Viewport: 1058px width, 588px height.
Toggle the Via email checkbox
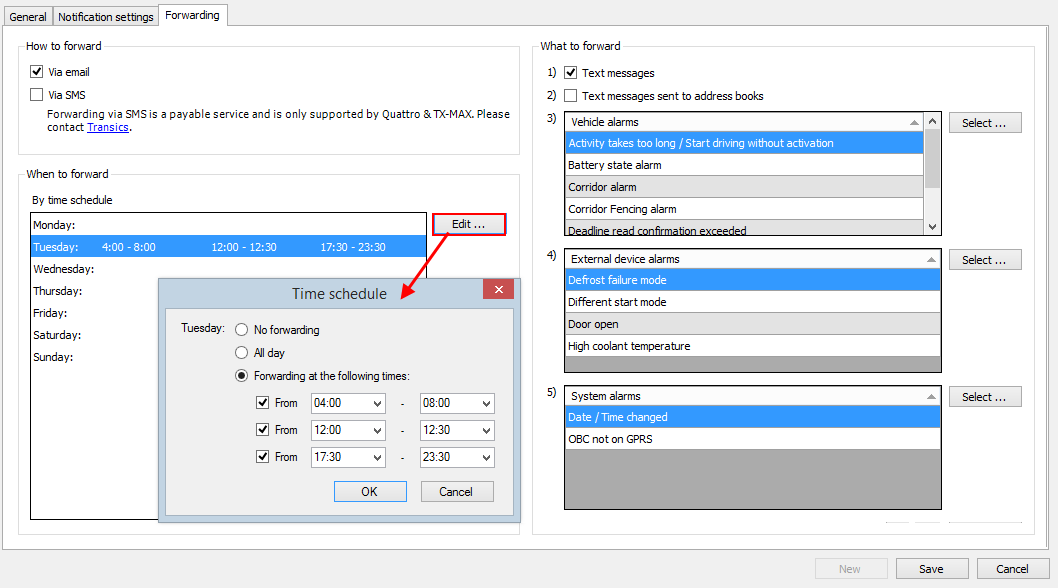pyautogui.click(x=37, y=72)
